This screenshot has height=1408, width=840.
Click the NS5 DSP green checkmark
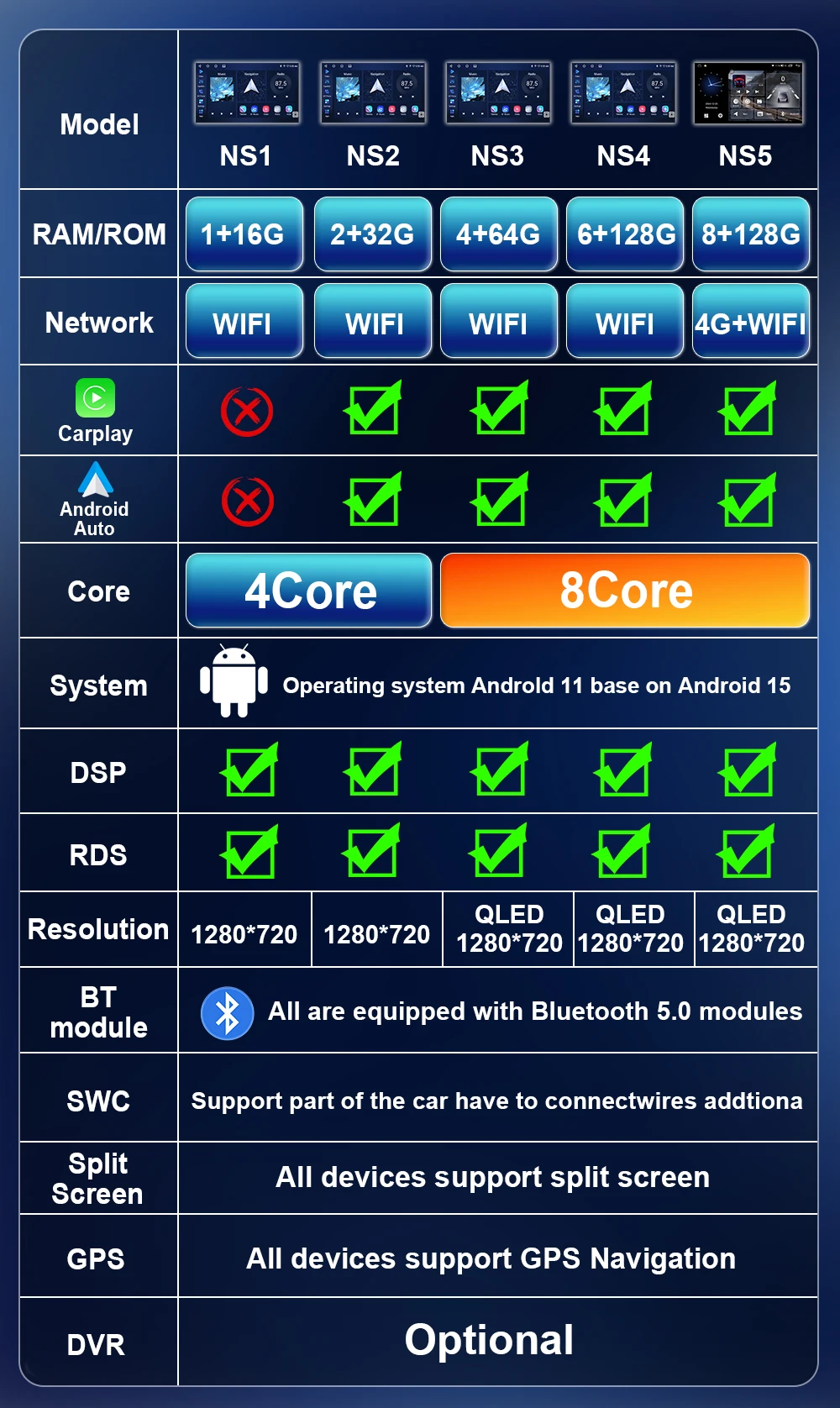click(x=748, y=770)
